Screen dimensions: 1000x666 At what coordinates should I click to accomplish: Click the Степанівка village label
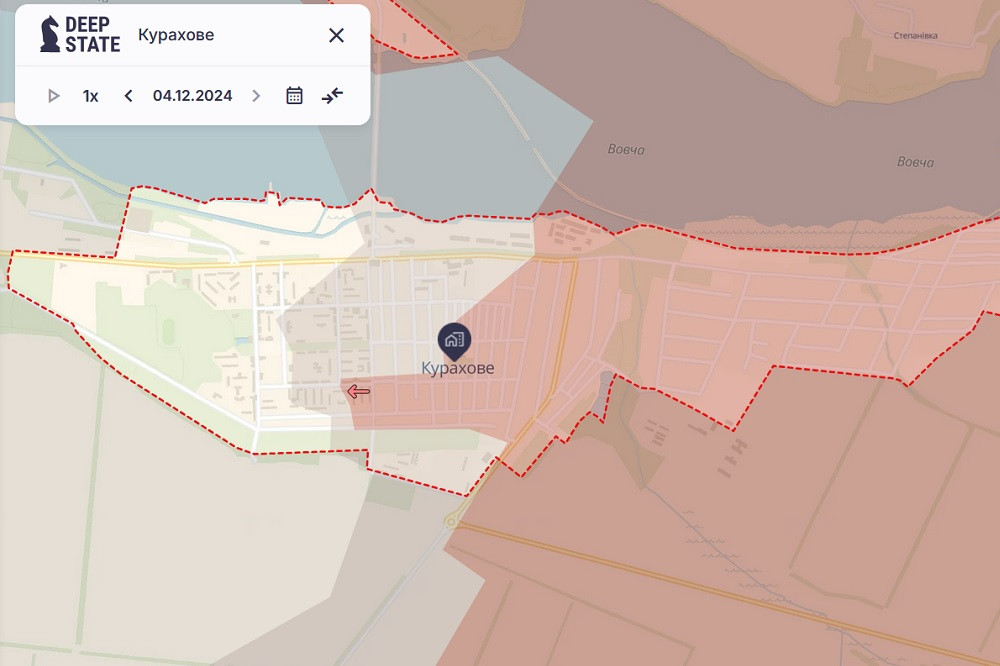click(915, 35)
